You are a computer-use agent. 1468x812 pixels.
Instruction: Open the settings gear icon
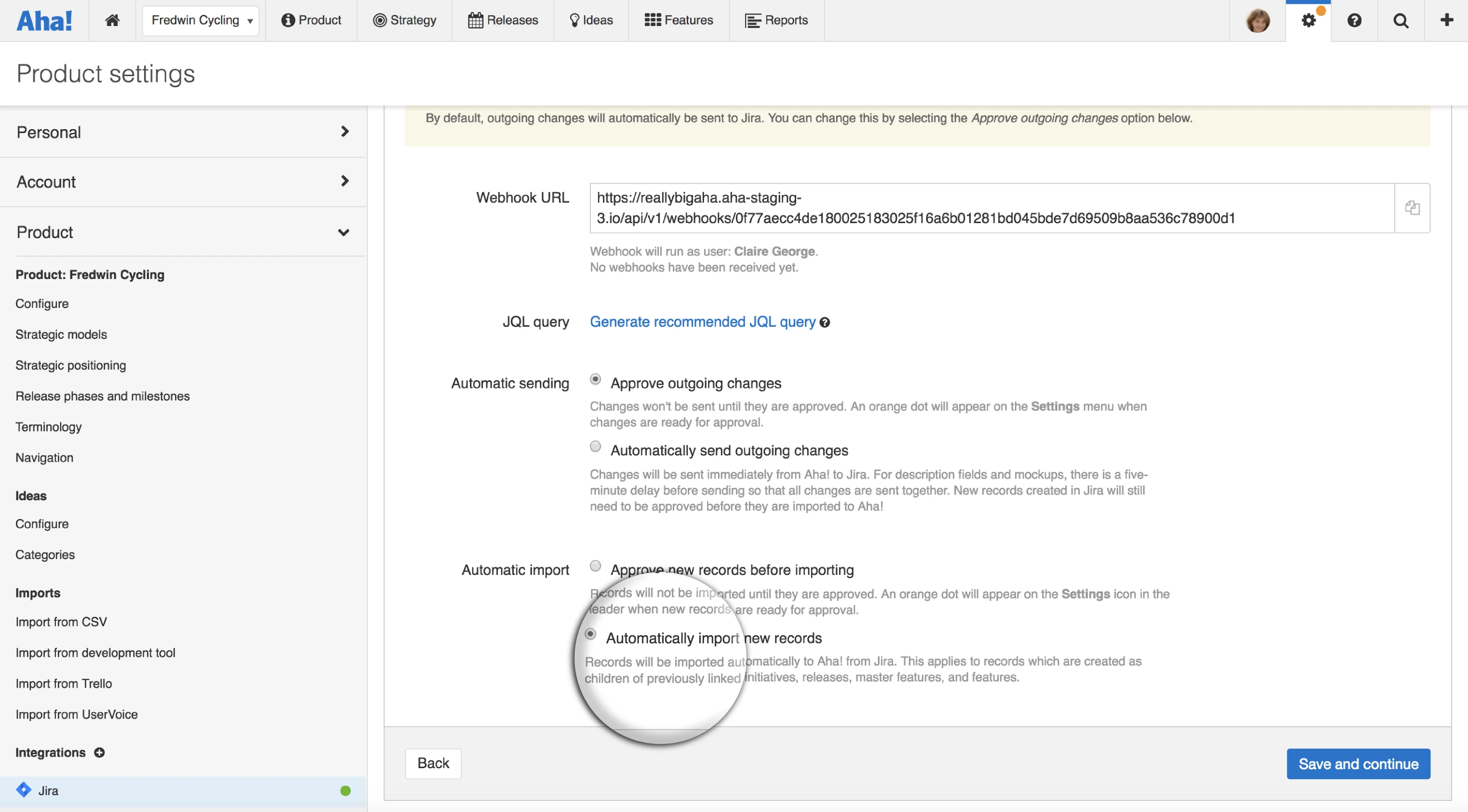pos(1308,21)
